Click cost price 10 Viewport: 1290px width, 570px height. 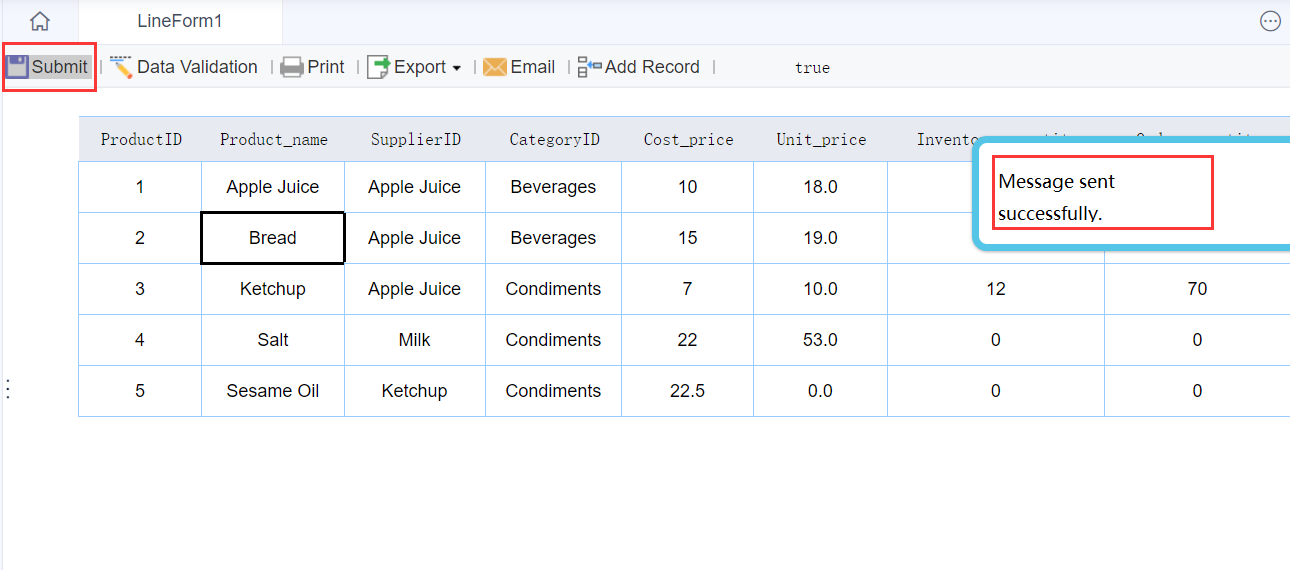click(688, 187)
